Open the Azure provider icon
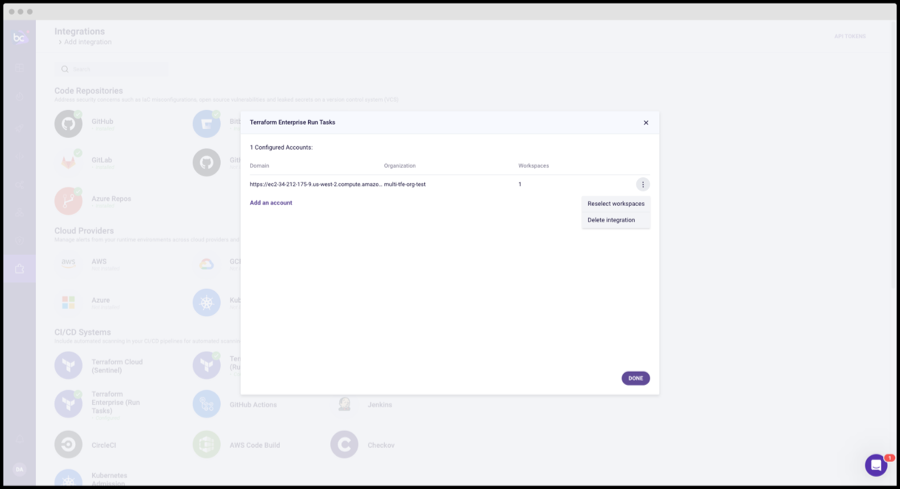Viewport: 900px width, 489px height. point(68,302)
